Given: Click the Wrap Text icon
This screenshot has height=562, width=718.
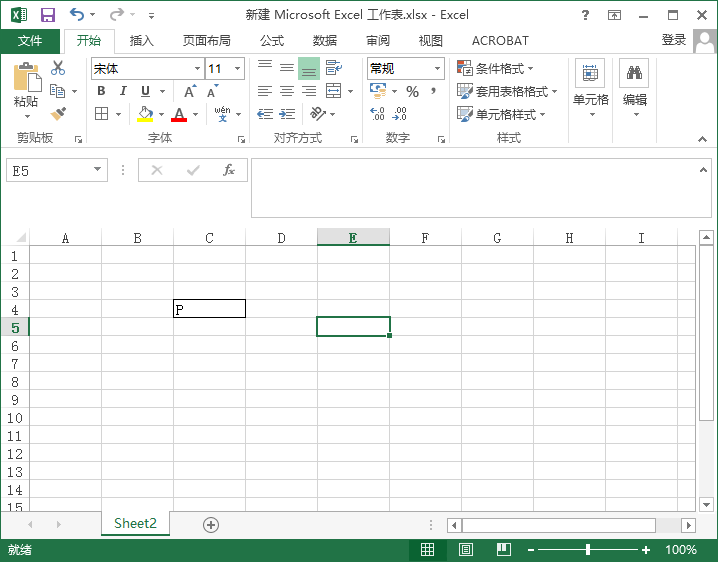Looking at the screenshot, I should click(333, 68).
